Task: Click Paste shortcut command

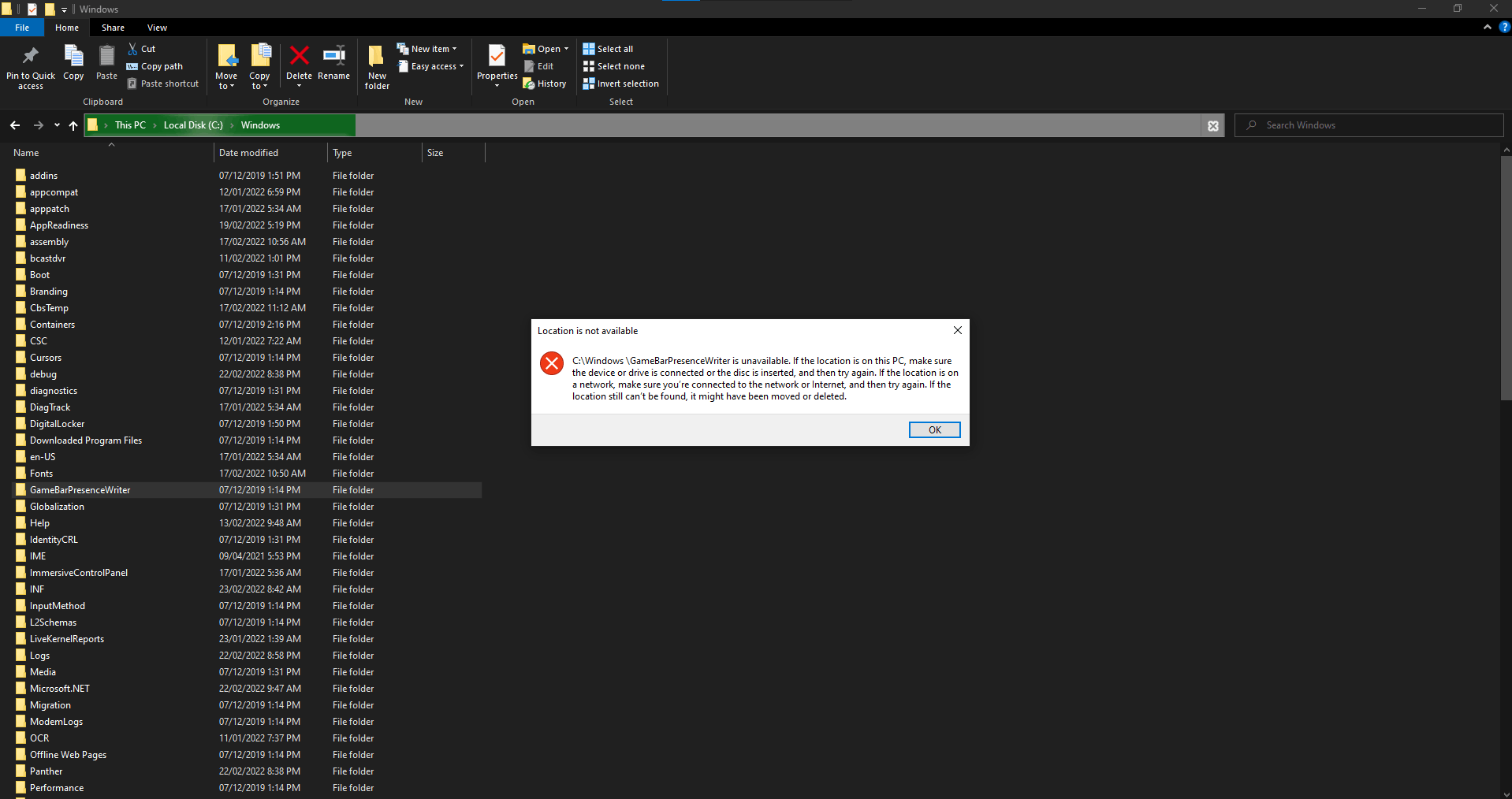Action: coord(163,84)
